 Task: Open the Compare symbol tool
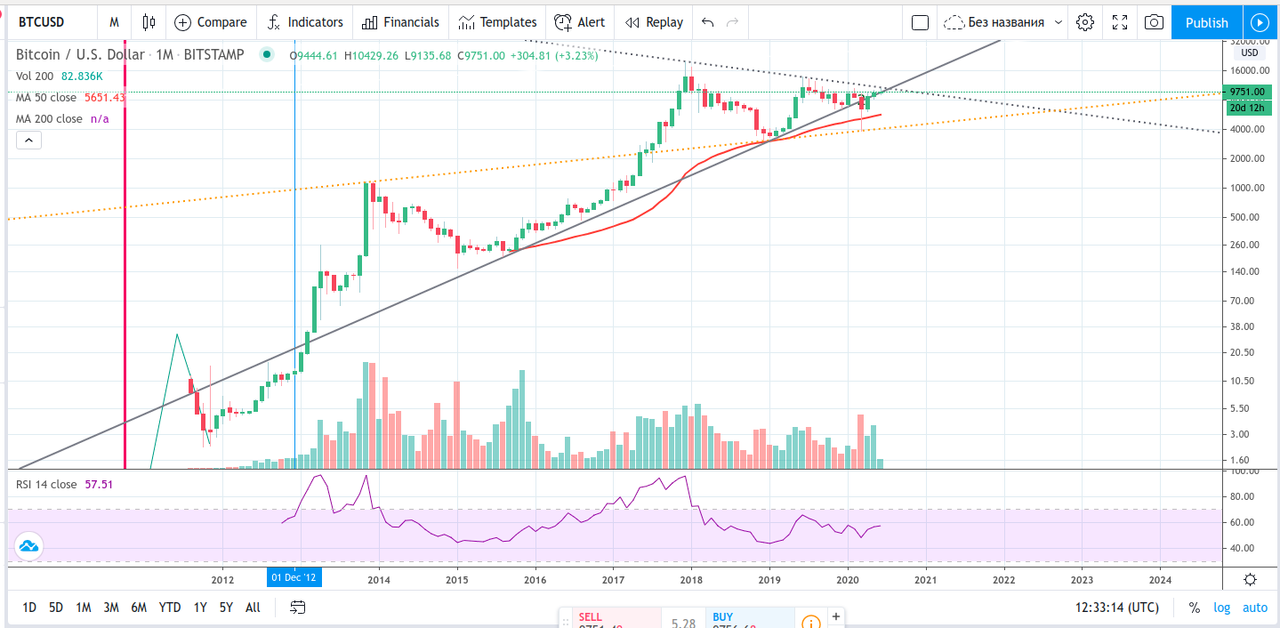click(x=211, y=22)
